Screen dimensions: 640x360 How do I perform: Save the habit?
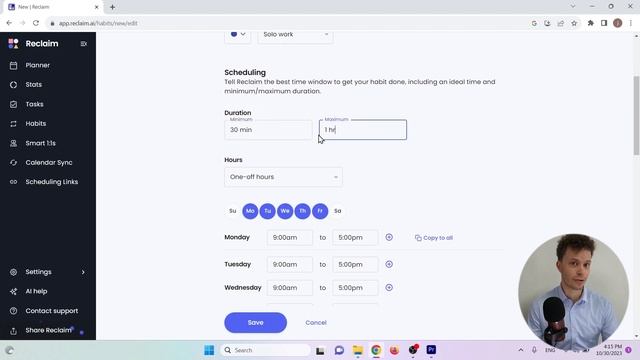click(256, 322)
